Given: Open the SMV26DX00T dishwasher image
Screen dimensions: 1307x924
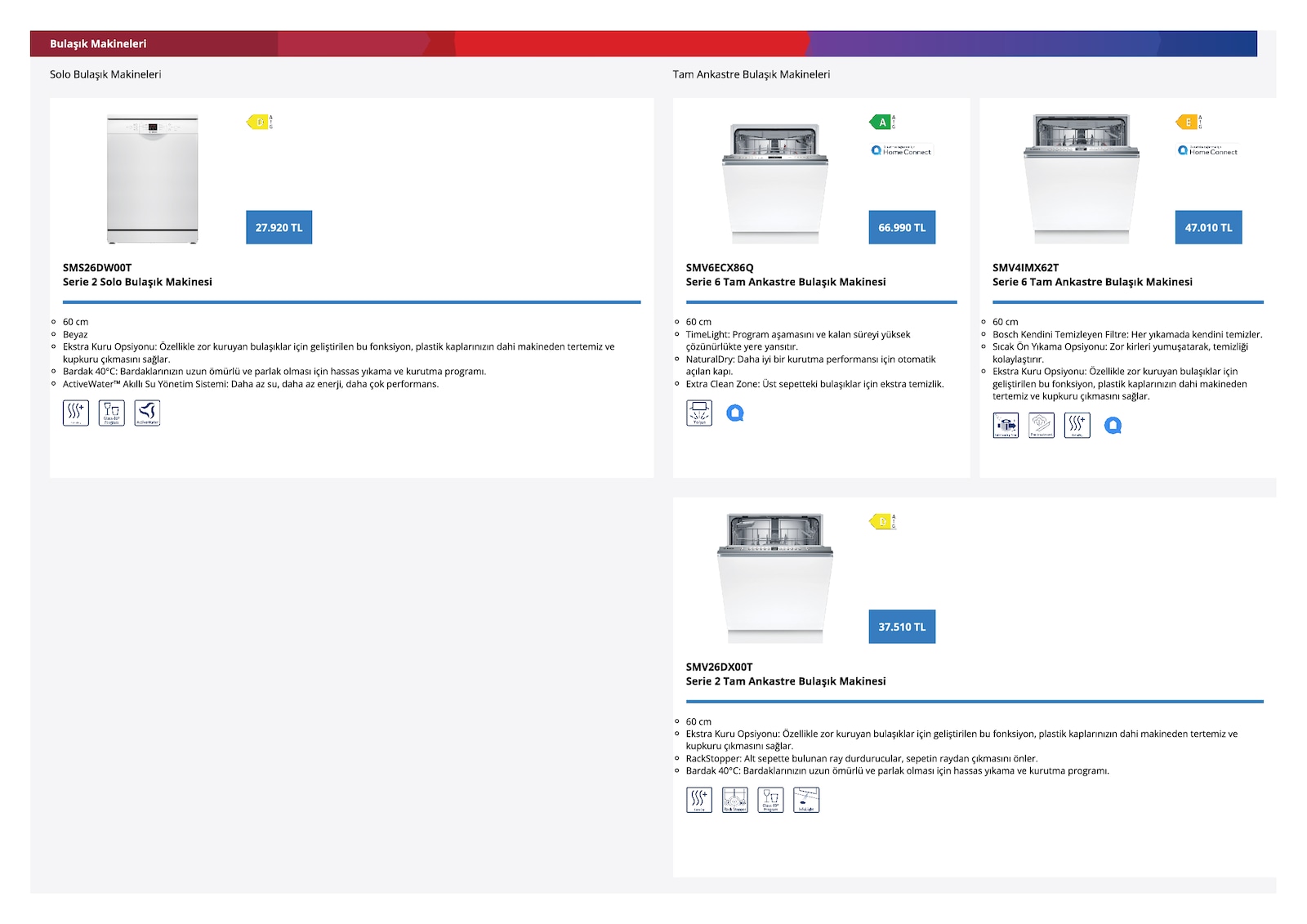Looking at the screenshot, I should 775,578.
